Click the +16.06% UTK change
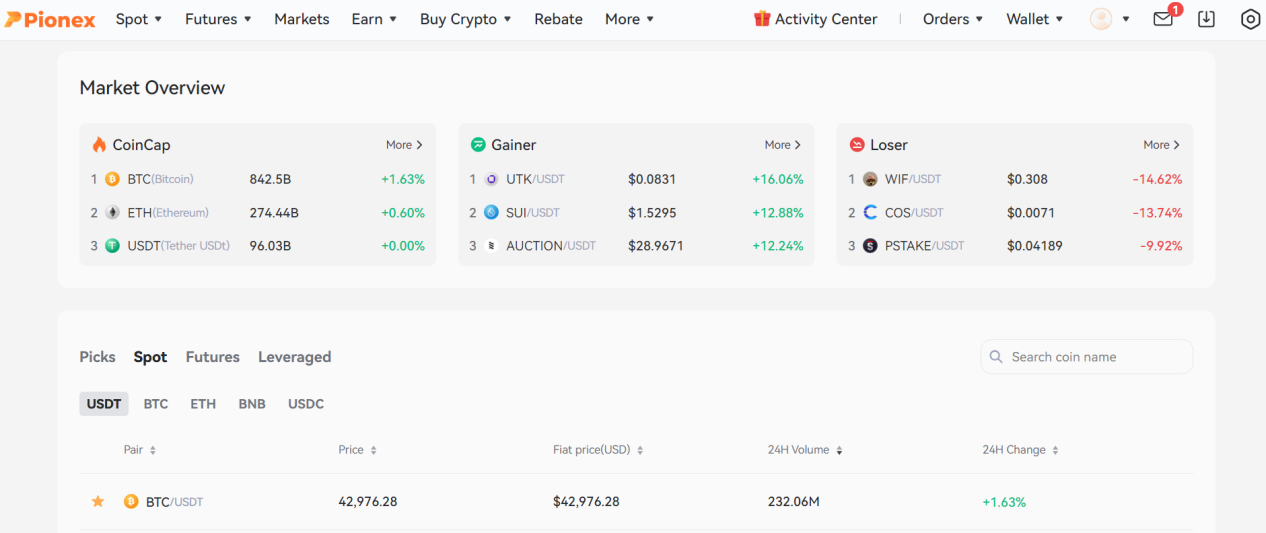Screen dimensions: 1266x533 [x=778, y=179]
